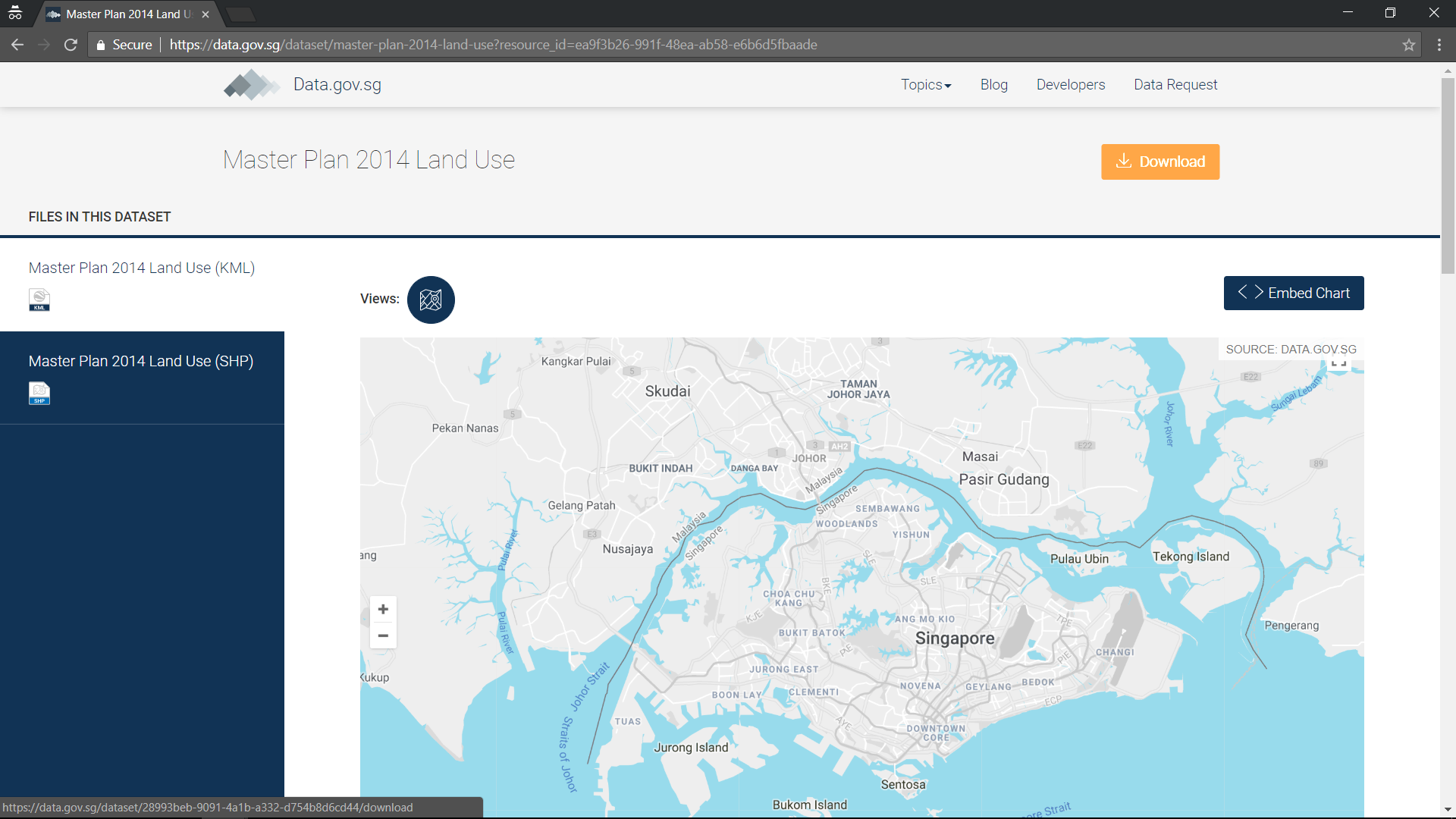Open the Chrome three-dot menu

click(1439, 45)
